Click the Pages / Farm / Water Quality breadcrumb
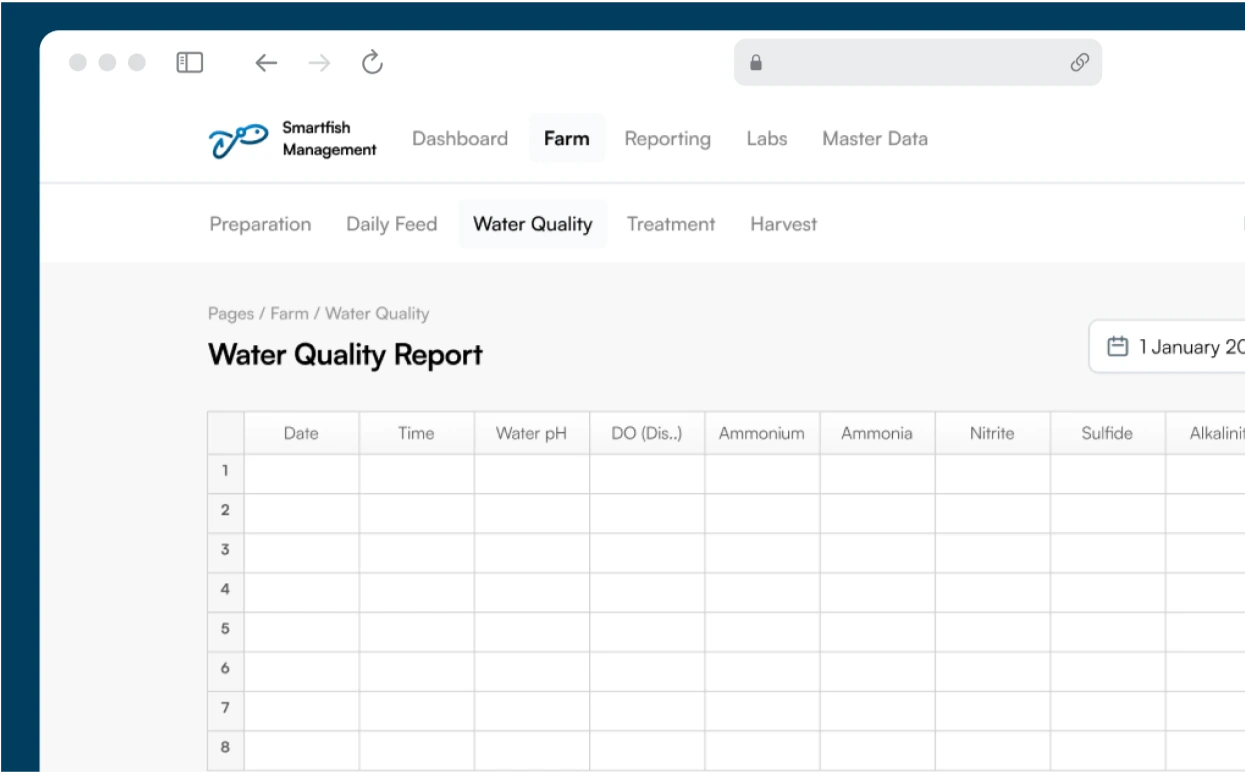This screenshot has width=1245, height=772. pyautogui.click(x=319, y=313)
